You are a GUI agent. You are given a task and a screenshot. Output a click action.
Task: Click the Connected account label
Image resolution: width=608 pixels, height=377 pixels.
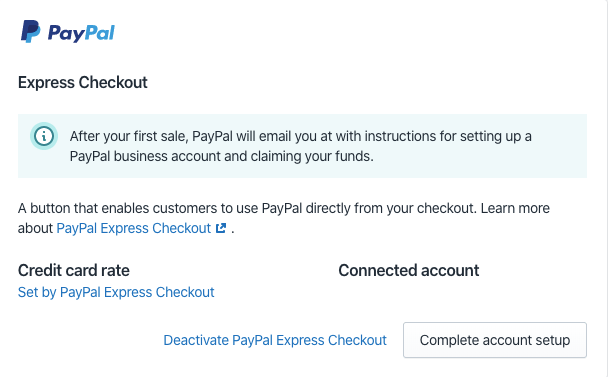tap(409, 270)
